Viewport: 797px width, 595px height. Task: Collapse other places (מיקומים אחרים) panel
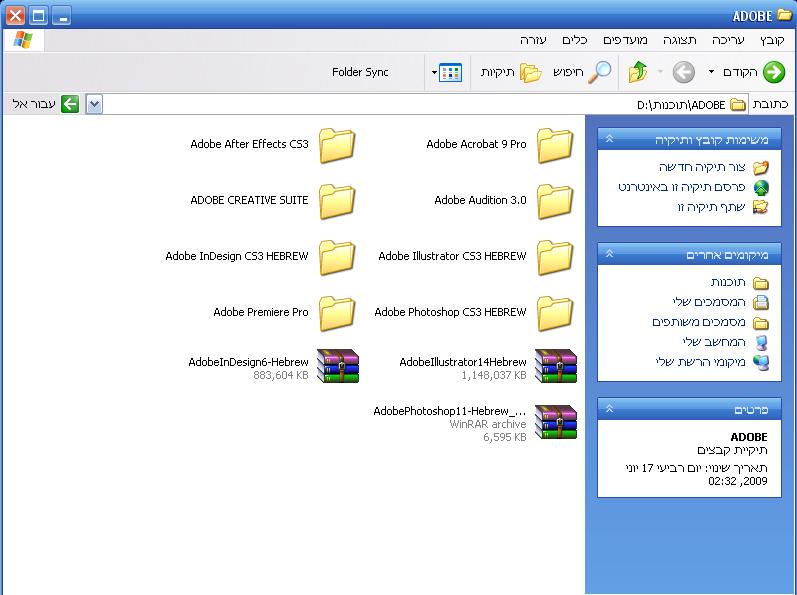coord(610,254)
